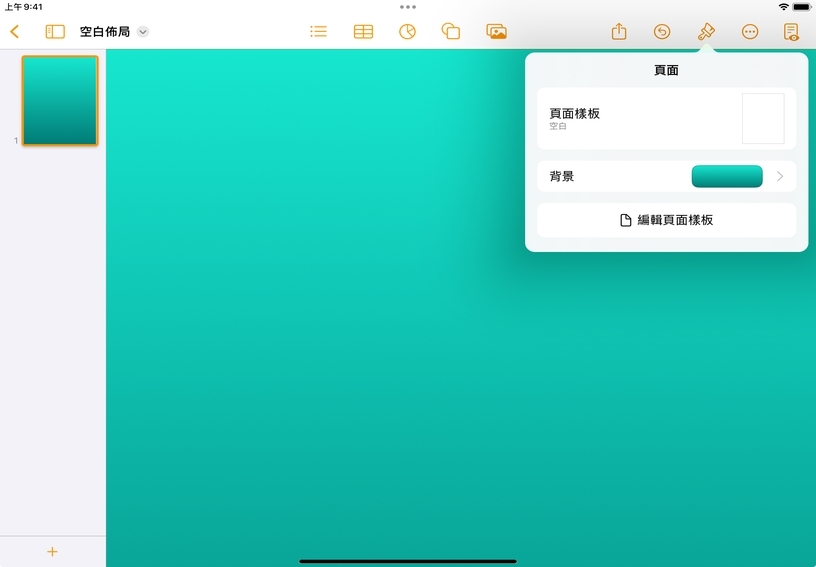Viewport: 816px width, 567px height.
Task: Click the undo icon
Action: click(662, 32)
